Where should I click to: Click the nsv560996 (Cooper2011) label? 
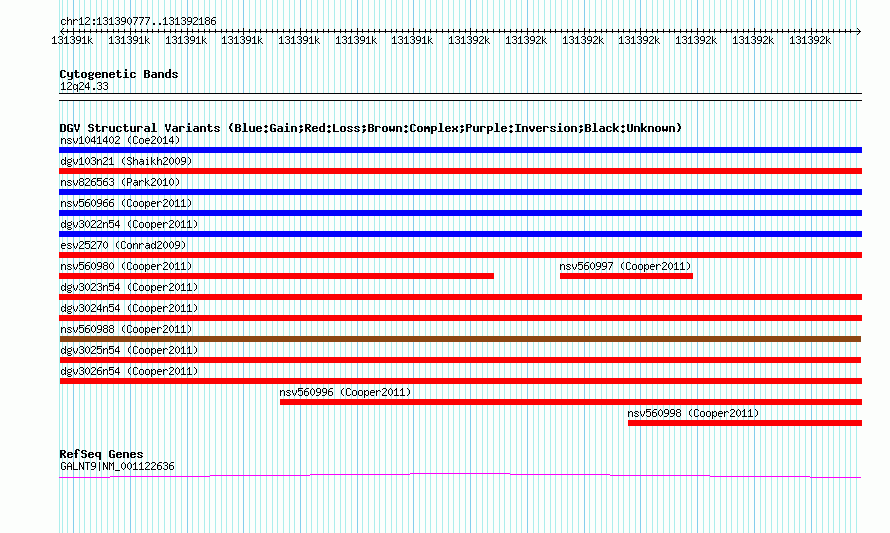coord(345,392)
